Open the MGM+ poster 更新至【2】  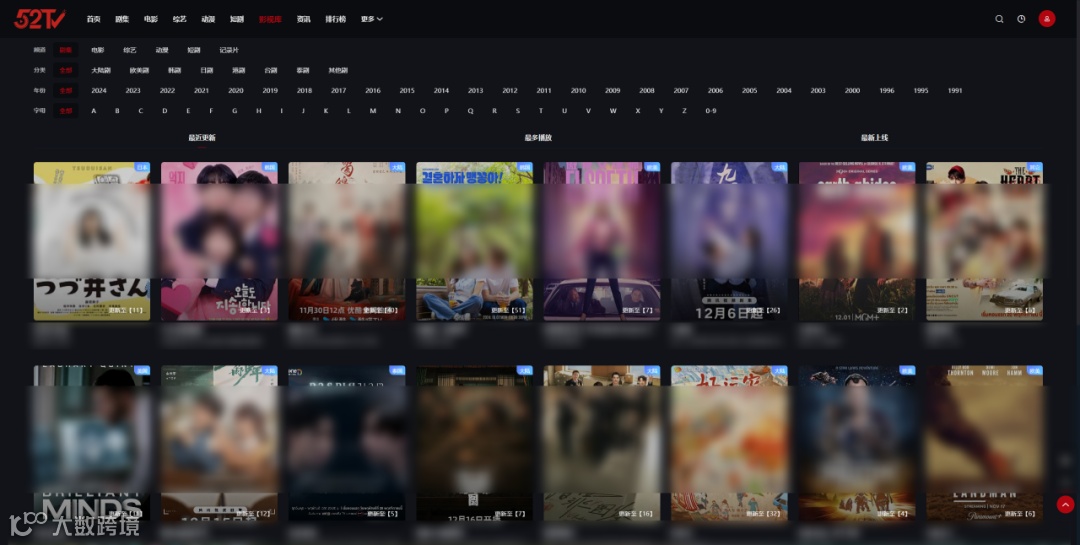point(857,241)
